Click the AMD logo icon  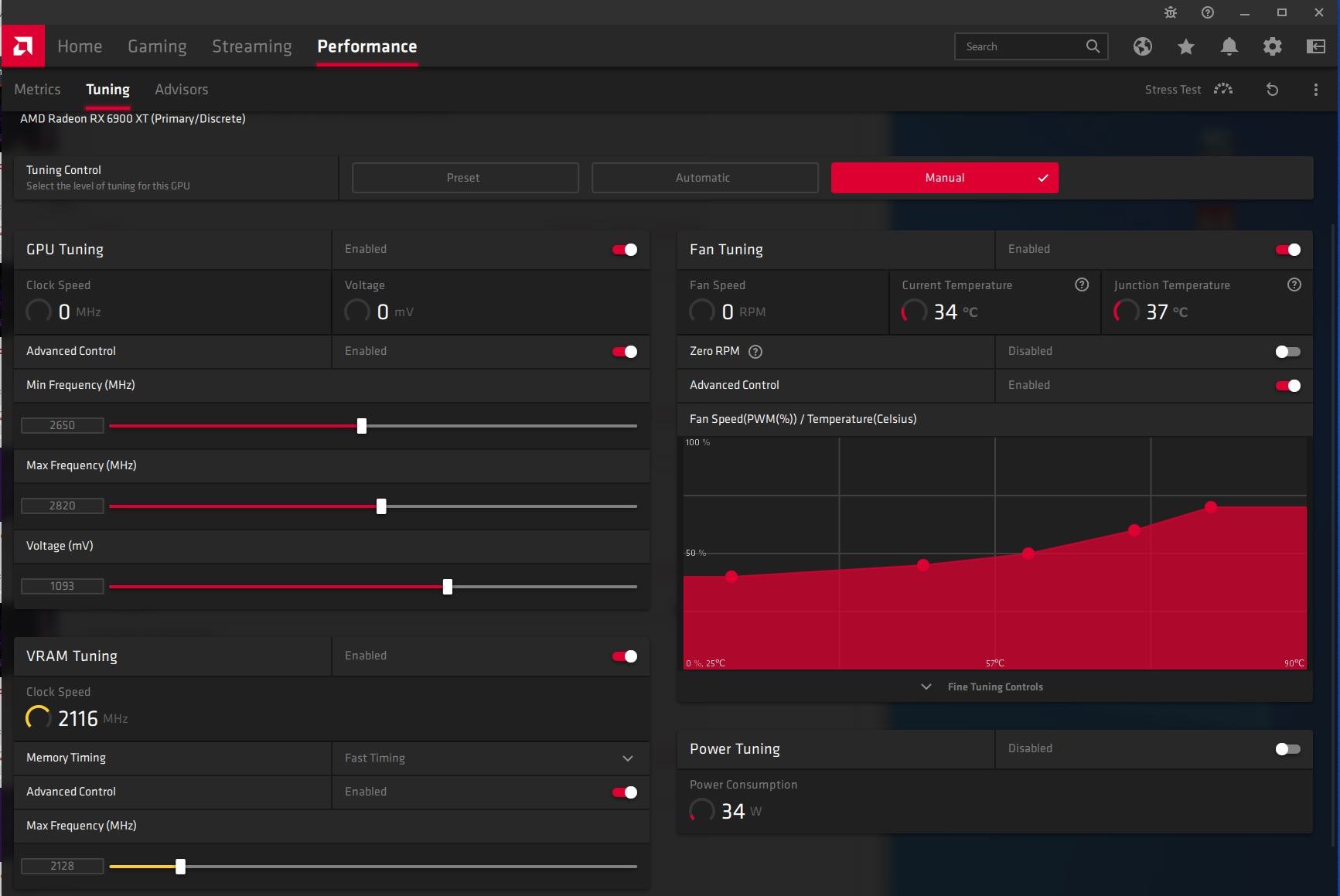tap(23, 46)
